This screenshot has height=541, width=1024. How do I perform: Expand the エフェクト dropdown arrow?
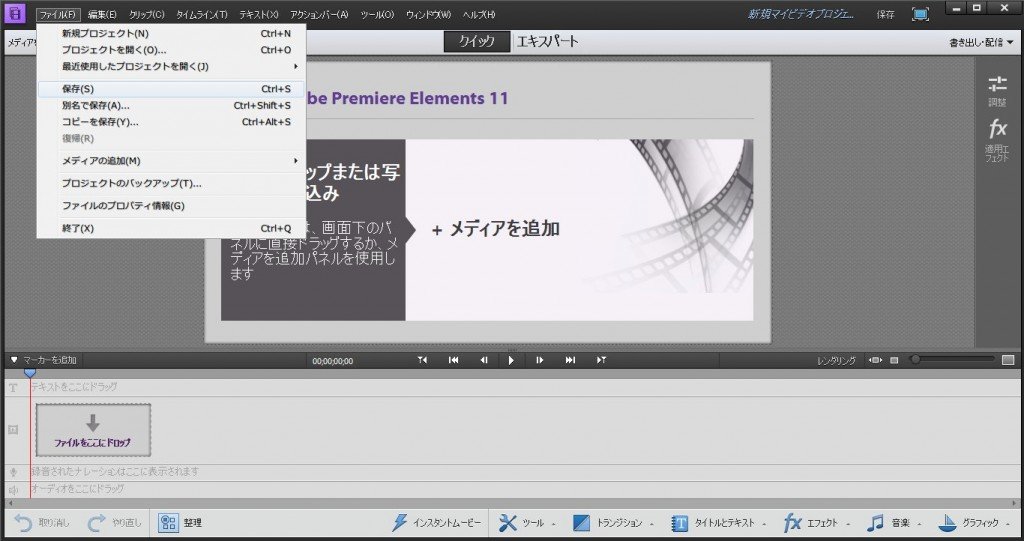tap(848, 524)
